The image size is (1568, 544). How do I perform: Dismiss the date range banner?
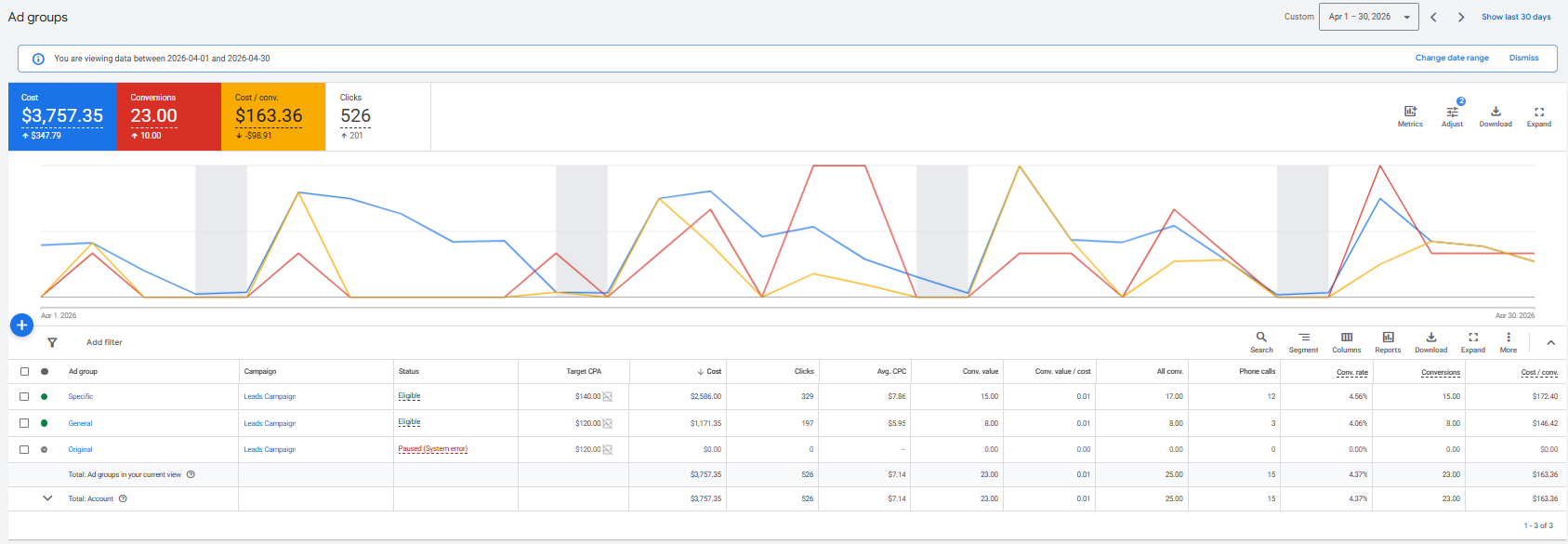(1523, 58)
